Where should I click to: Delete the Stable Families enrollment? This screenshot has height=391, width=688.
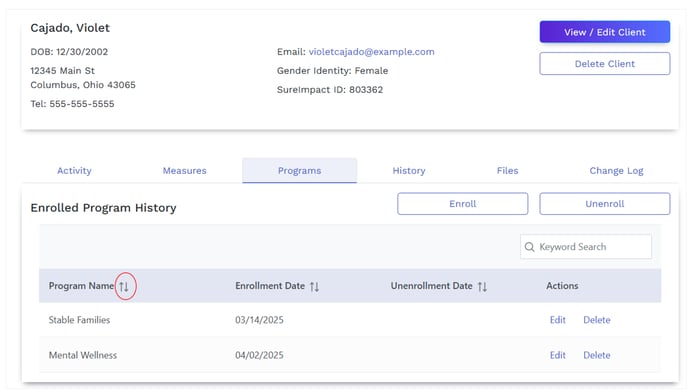click(x=597, y=320)
